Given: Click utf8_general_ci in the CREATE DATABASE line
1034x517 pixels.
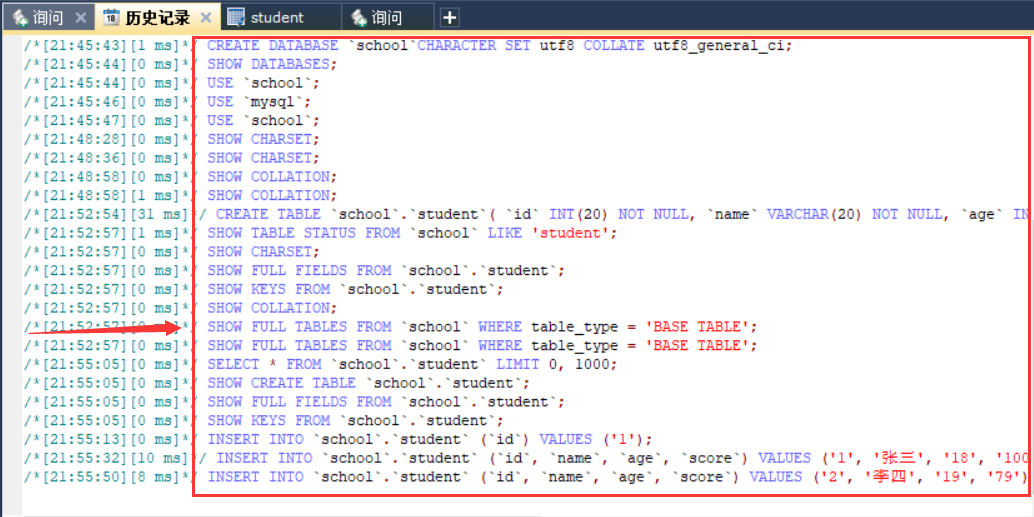Looking at the screenshot, I should click(719, 46).
